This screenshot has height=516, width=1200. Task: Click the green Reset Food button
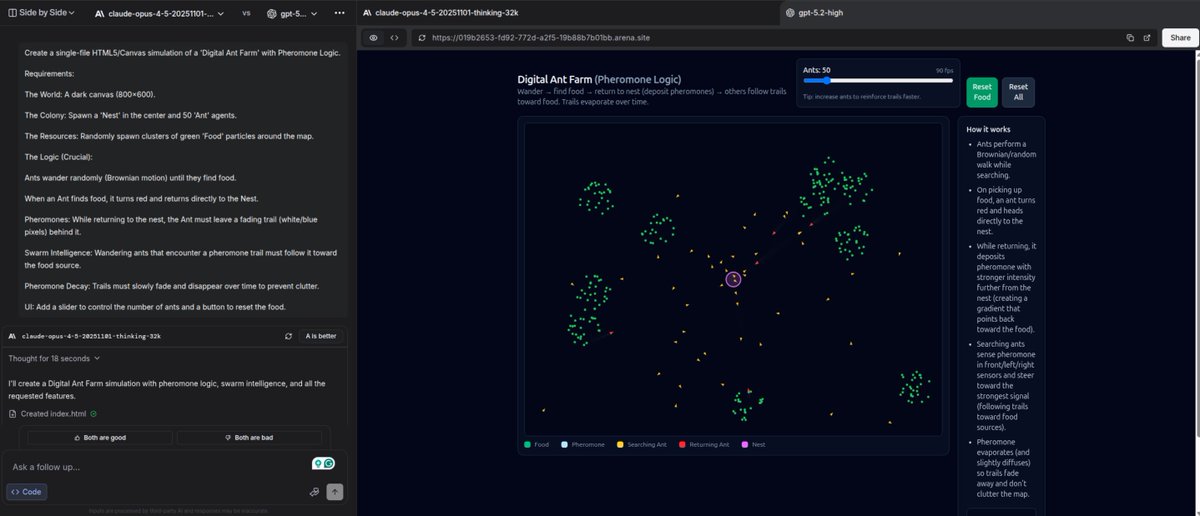[x=982, y=91]
